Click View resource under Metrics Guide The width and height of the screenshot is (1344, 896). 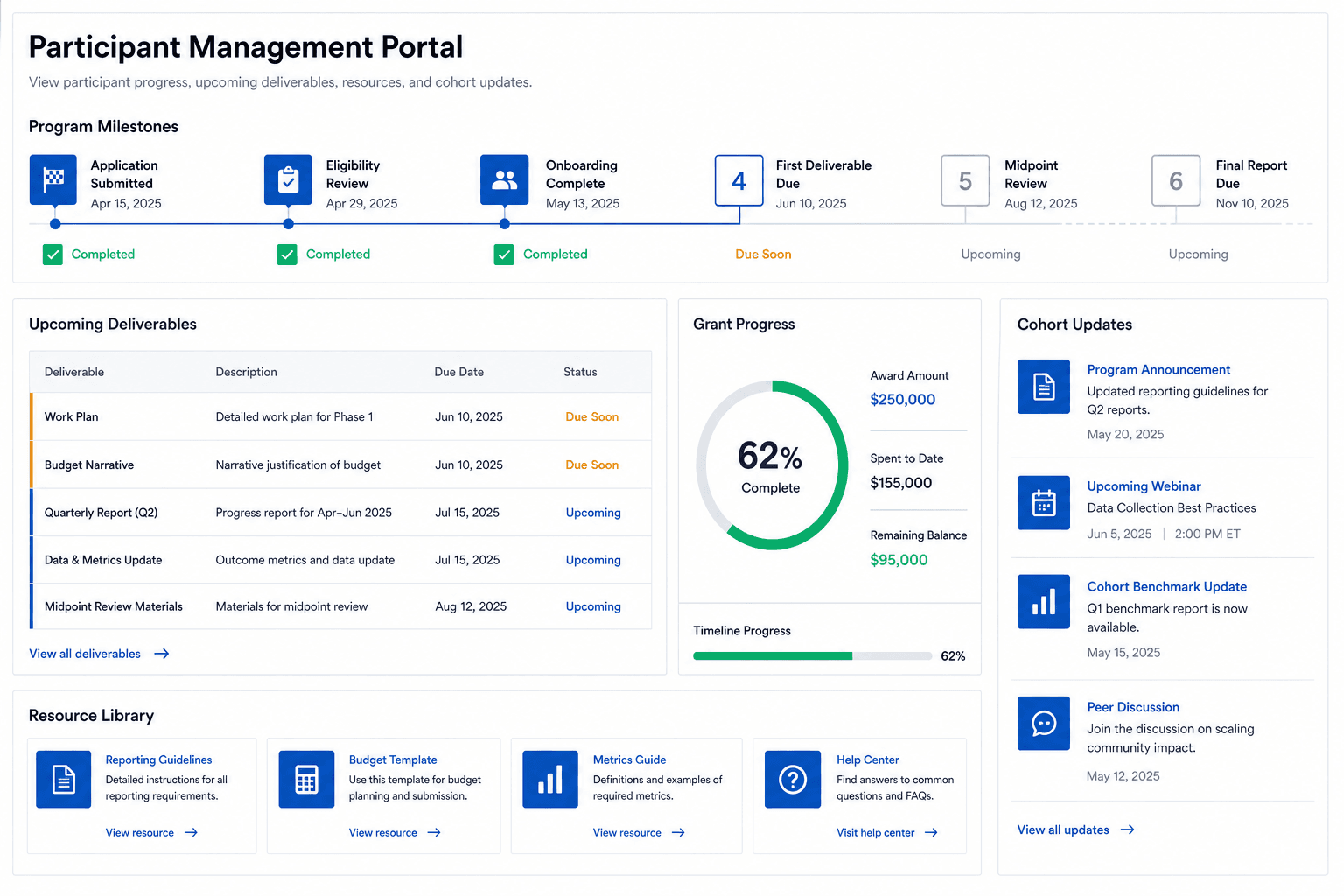click(626, 833)
